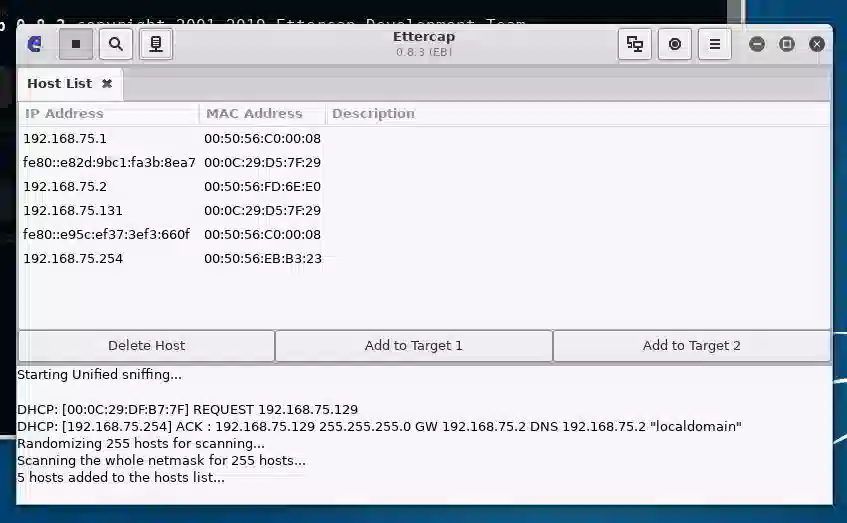Click the DHCP REQUEST 192.168.75.129 log line
Image resolution: width=847 pixels, height=523 pixels.
click(x=187, y=410)
